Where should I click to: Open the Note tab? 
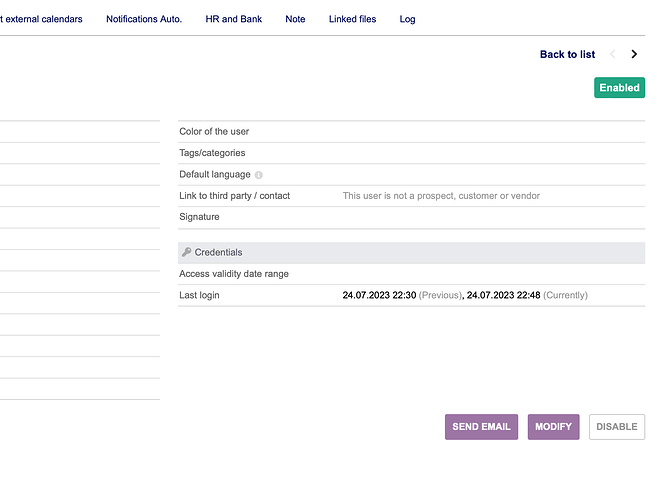tap(295, 19)
